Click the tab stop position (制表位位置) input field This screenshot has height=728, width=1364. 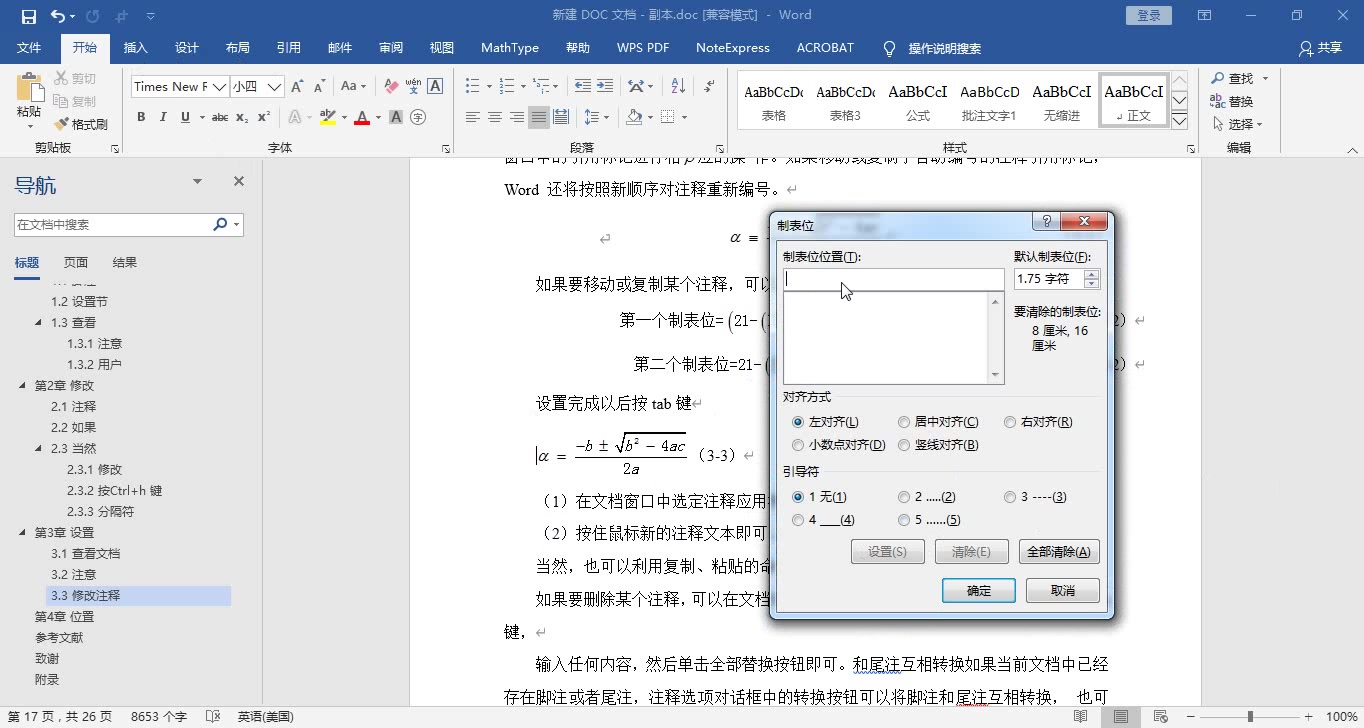point(893,280)
